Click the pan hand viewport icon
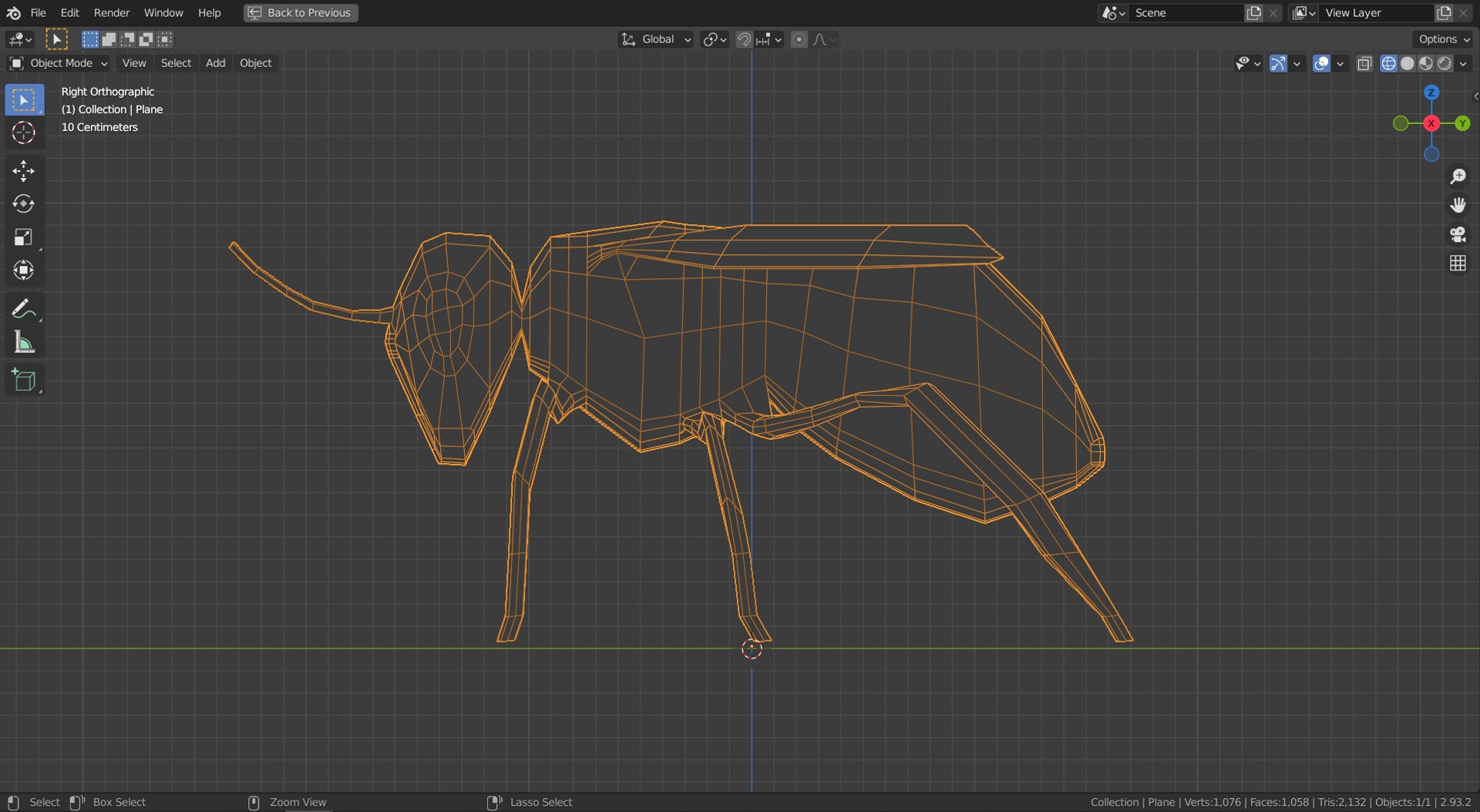Viewport: 1480px width, 812px height. pyautogui.click(x=1458, y=205)
